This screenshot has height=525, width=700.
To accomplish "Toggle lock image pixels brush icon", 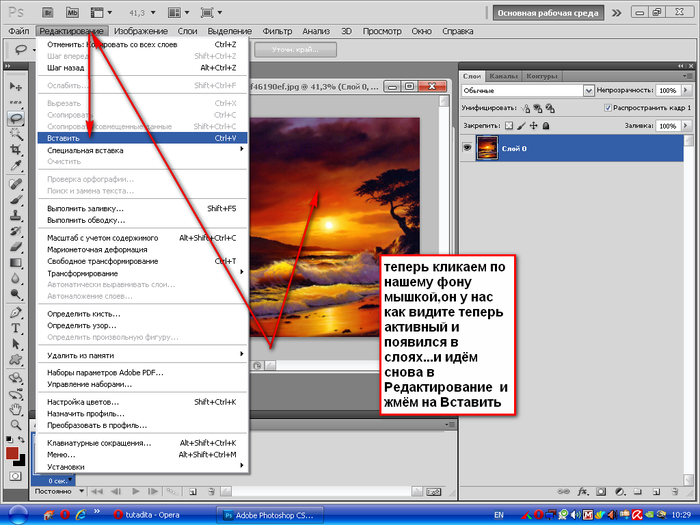I will pos(521,126).
